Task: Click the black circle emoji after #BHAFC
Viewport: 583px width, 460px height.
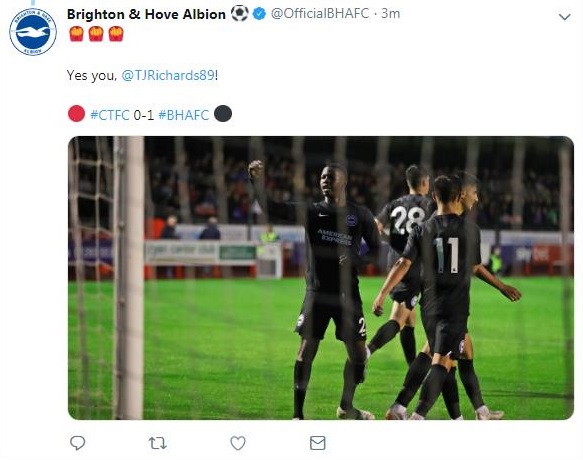Action: point(223,113)
